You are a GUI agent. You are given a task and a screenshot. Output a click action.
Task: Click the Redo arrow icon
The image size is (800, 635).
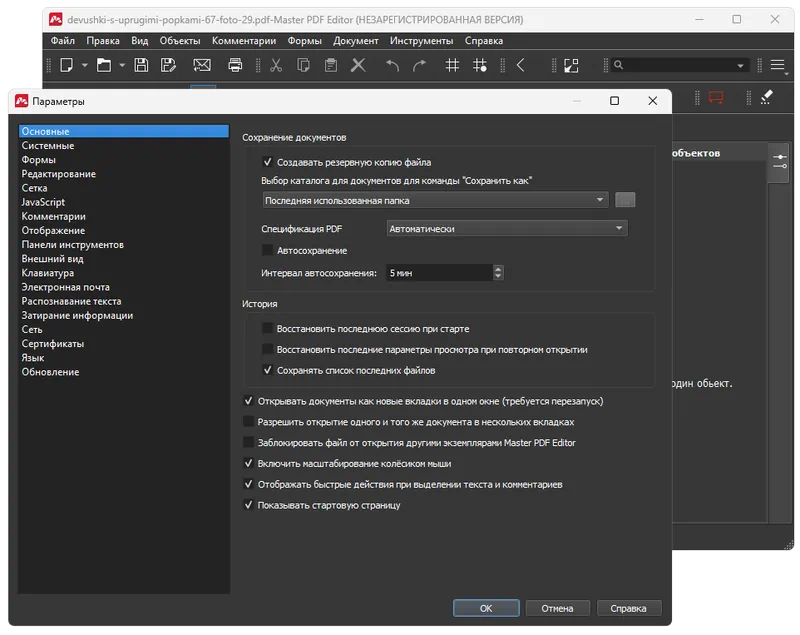(x=420, y=66)
